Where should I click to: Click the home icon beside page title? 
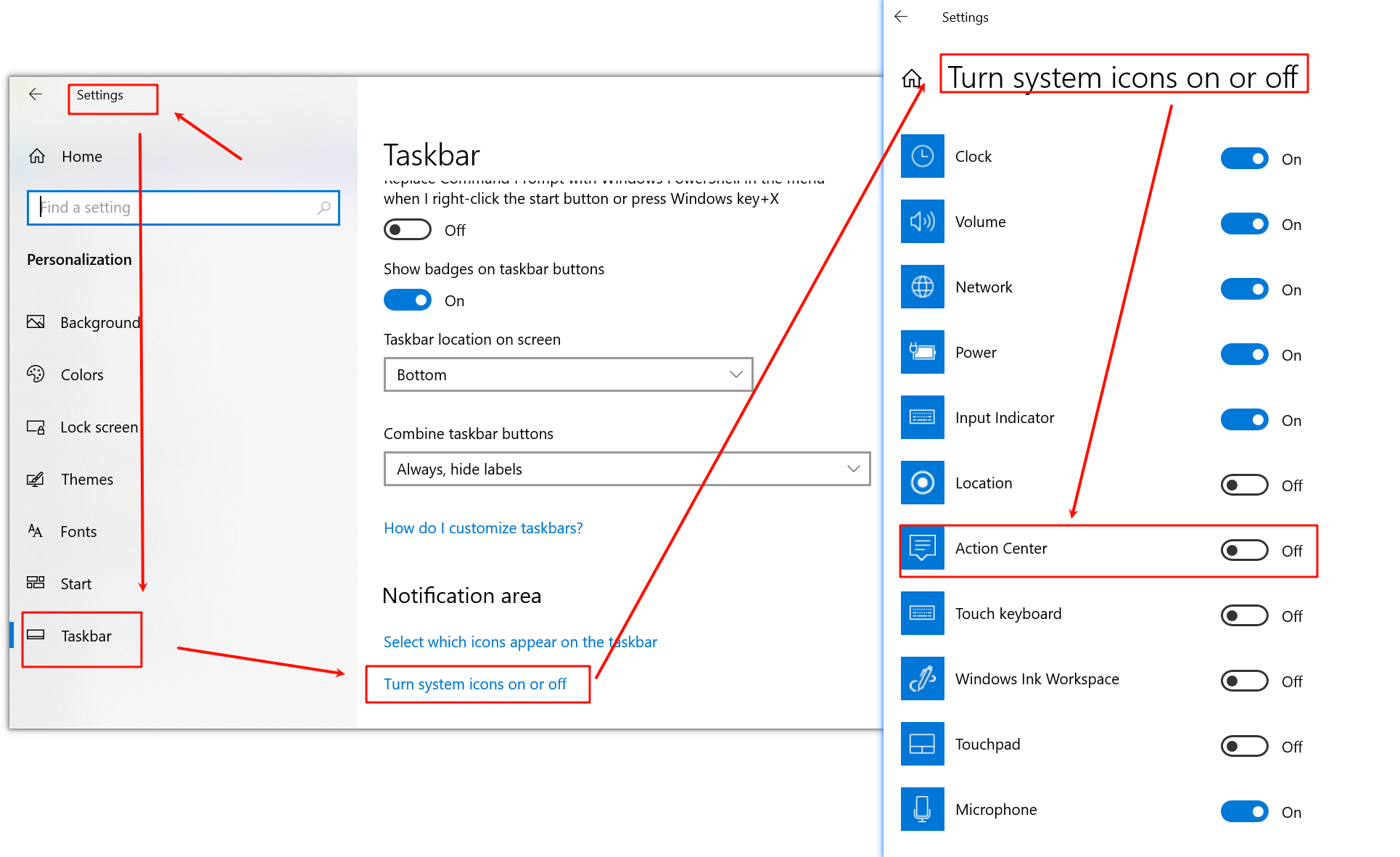pos(912,78)
